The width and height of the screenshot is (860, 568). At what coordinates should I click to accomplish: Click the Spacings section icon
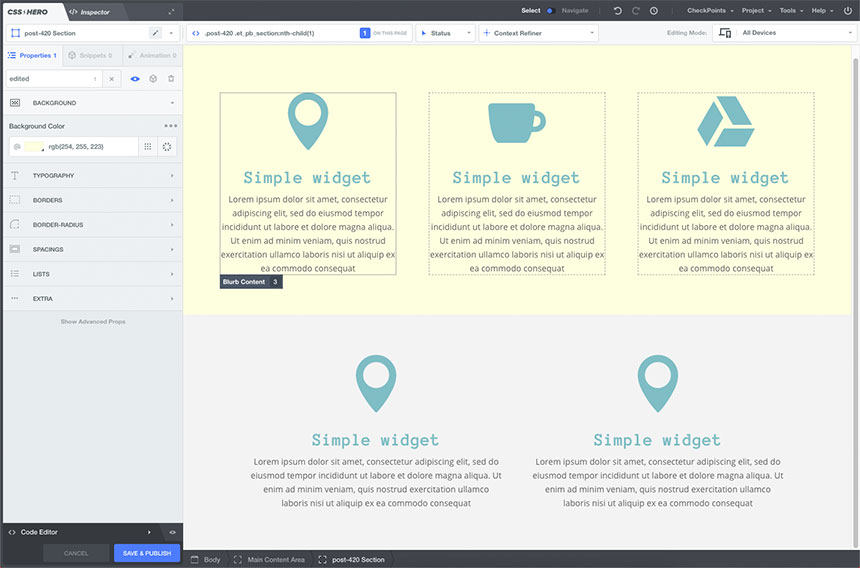15,249
